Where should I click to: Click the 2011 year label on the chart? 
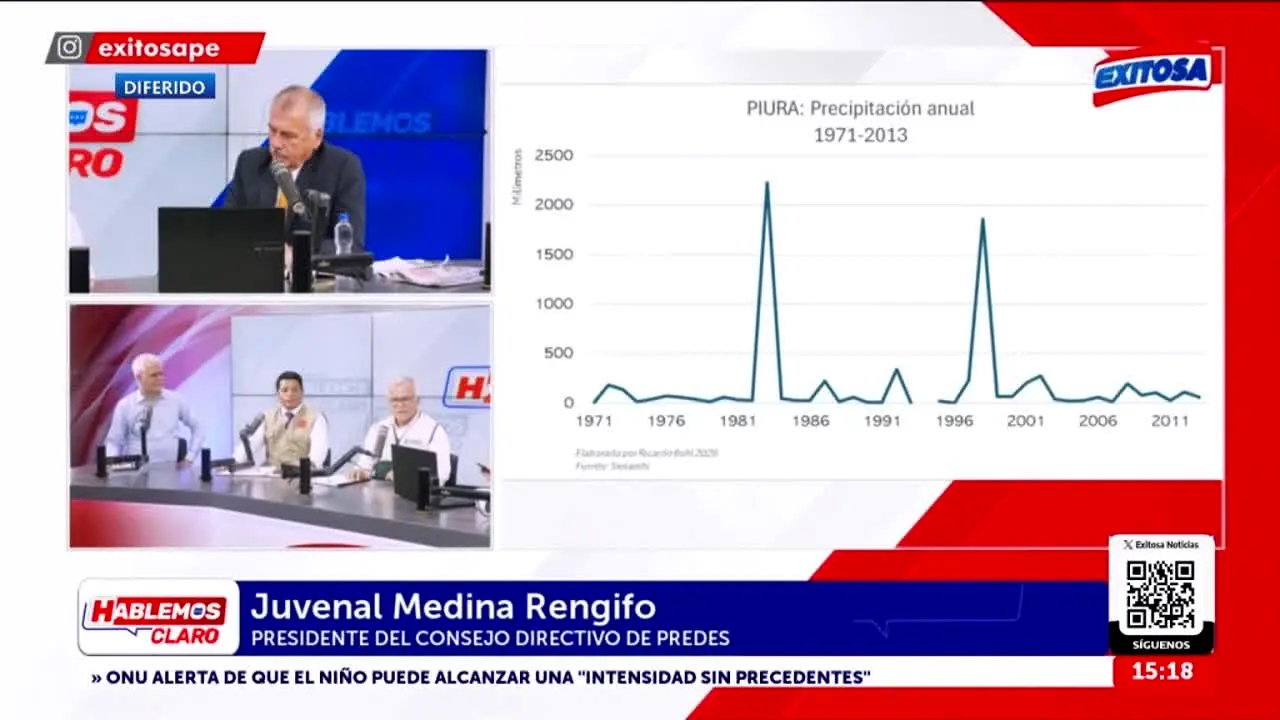(1170, 421)
